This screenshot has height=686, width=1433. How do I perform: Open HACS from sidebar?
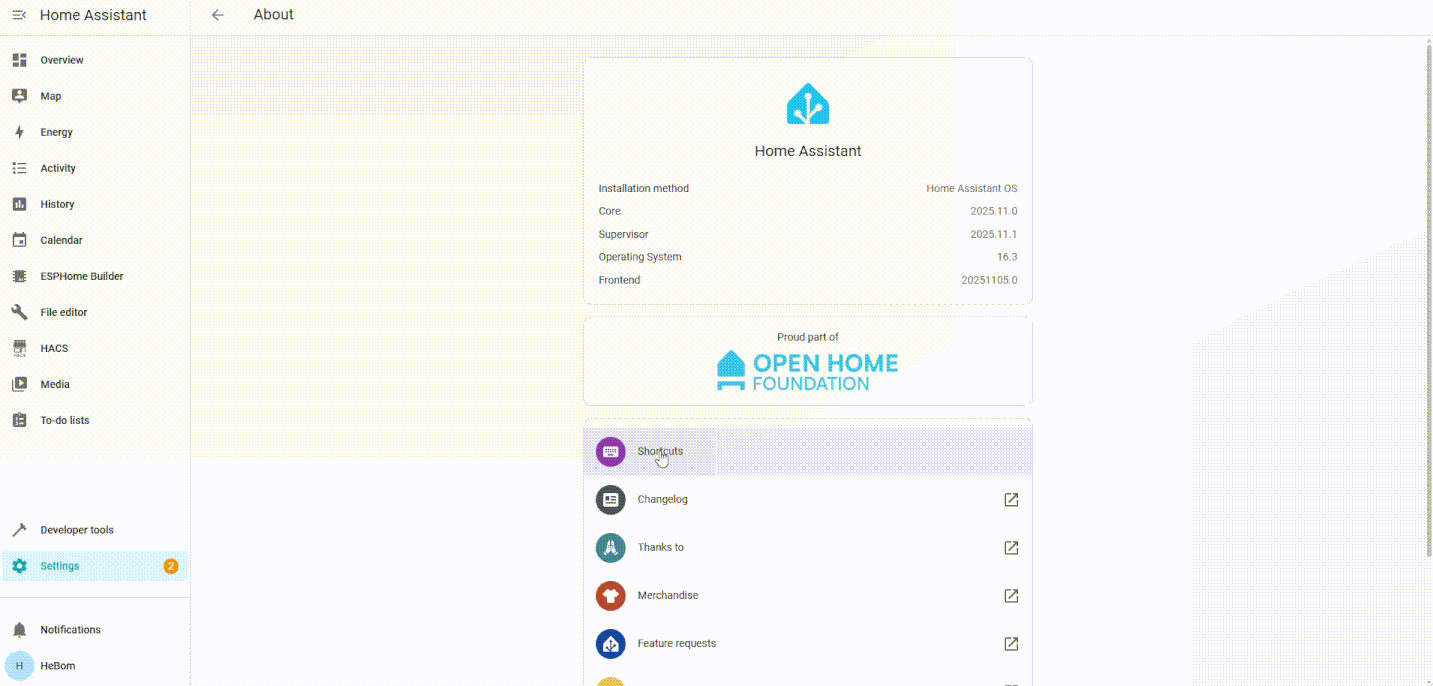click(x=95, y=348)
